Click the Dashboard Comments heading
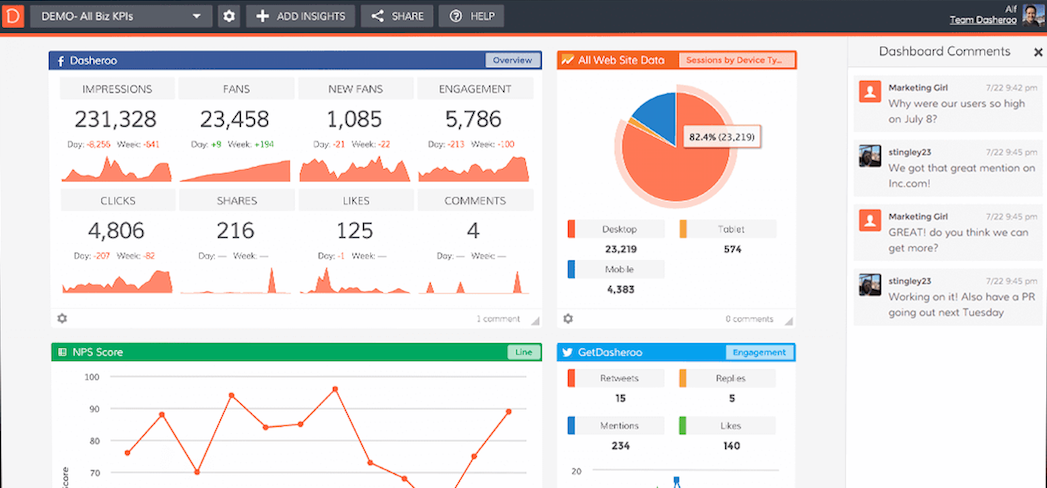Viewport: 1047px width, 488px height. click(x=945, y=51)
